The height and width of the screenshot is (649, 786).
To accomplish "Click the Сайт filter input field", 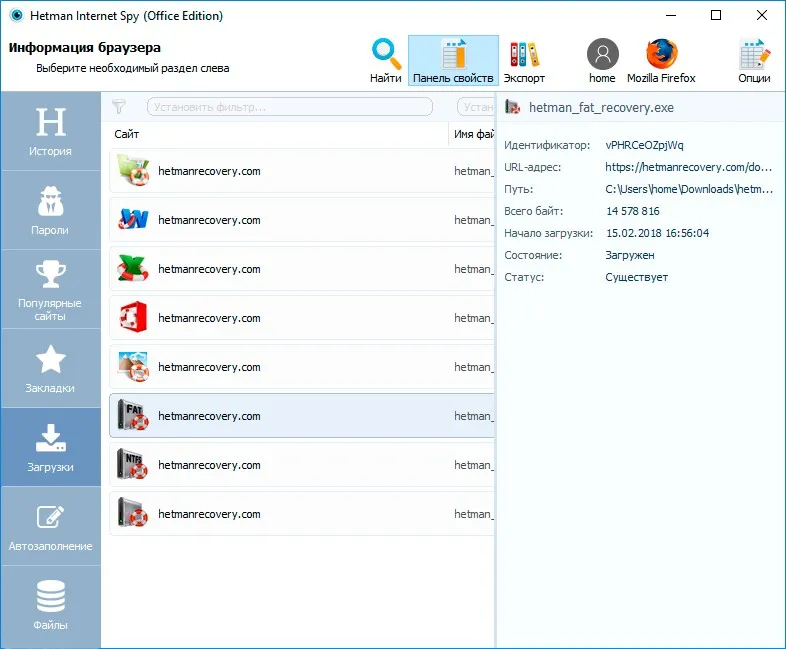I will (x=295, y=107).
